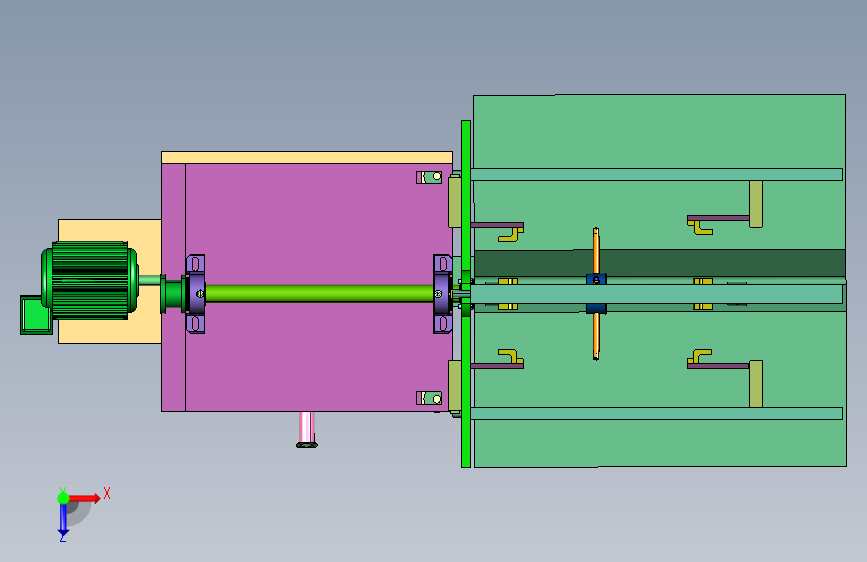Pick the long bright green drive shaft
867x562 pixels.
(320, 293)
